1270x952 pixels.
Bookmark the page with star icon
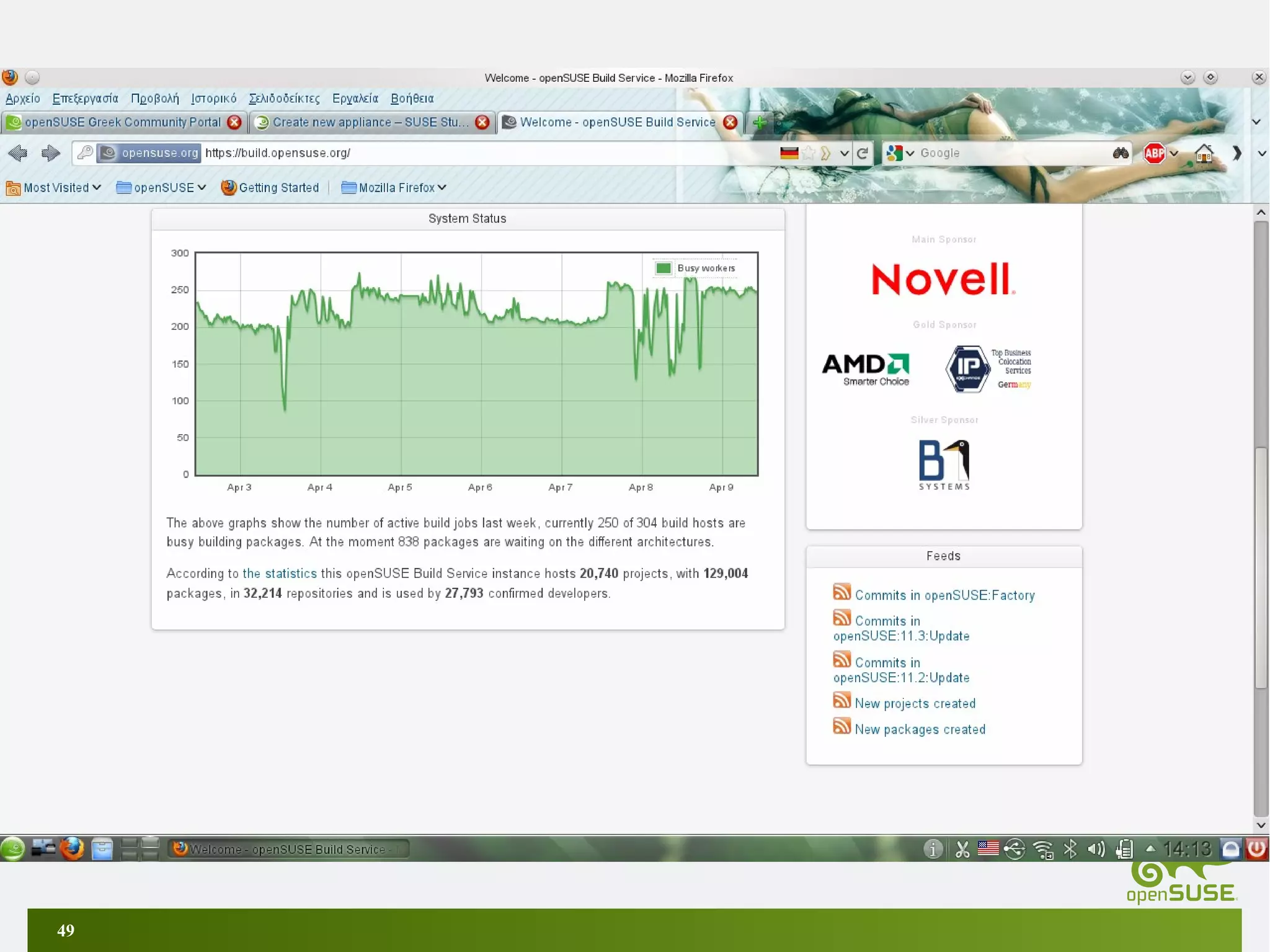point(808,153)
